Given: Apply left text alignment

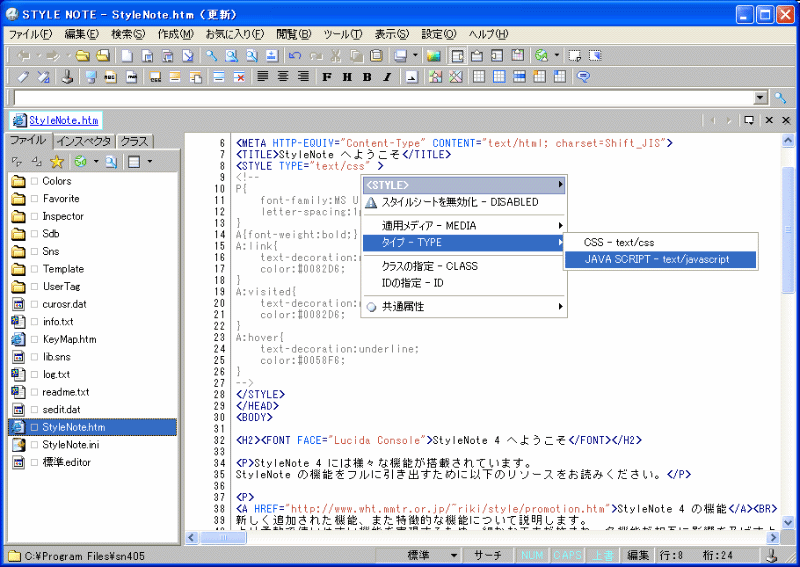Looking at the screenshot, I should click(263, 77).
